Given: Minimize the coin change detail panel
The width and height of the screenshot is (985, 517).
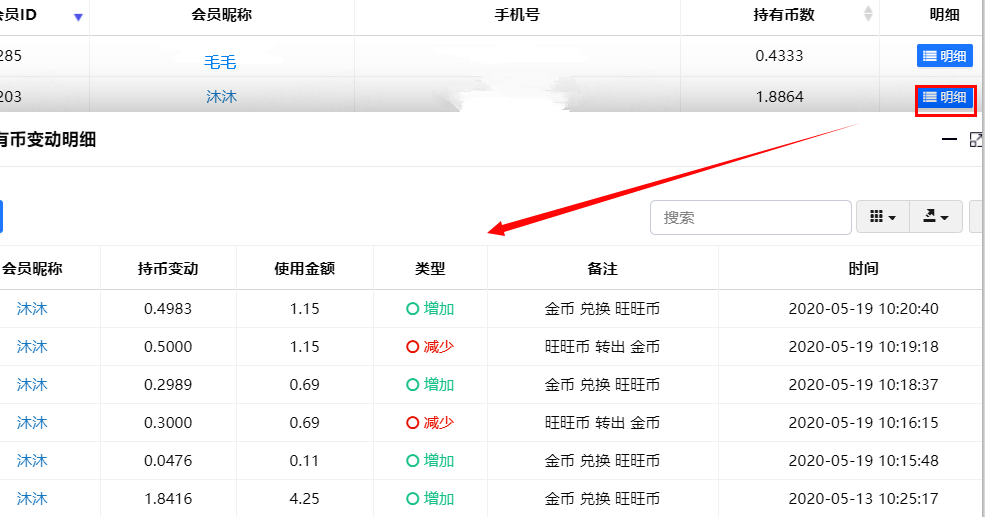Looking at the screenshot, I should [949, 139].
